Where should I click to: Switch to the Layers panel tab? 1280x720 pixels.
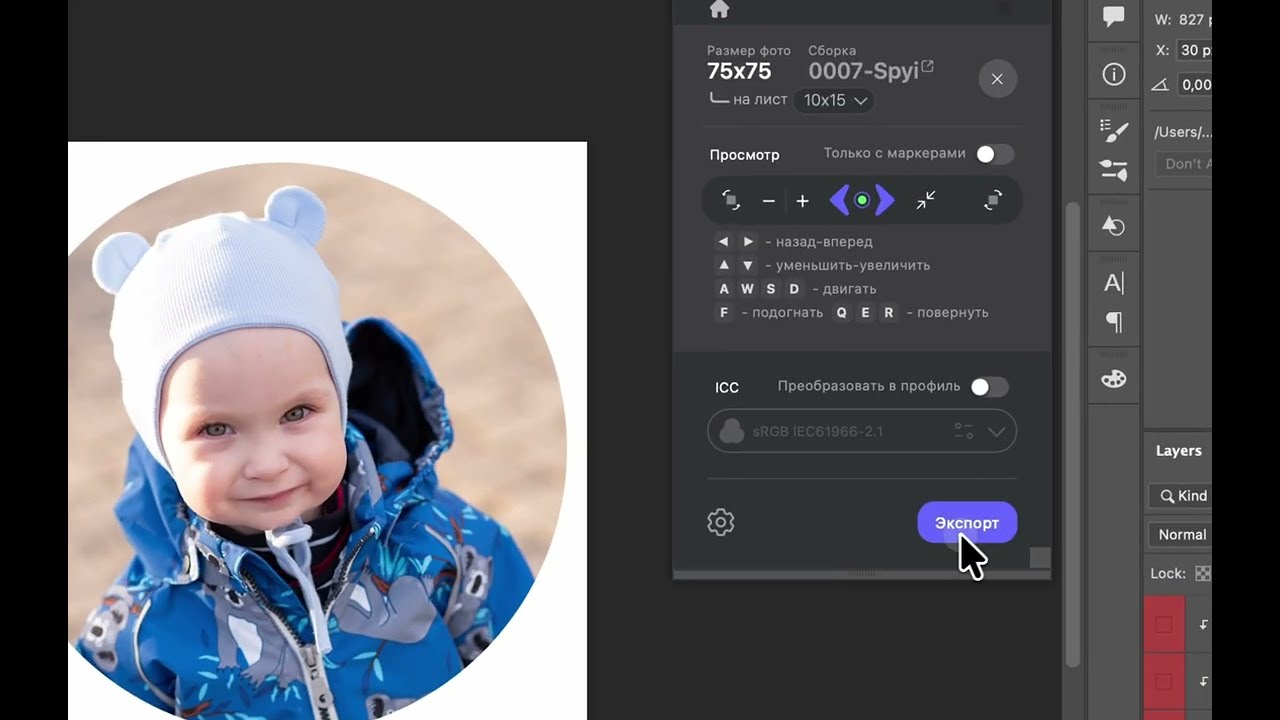click(1179, 451)
